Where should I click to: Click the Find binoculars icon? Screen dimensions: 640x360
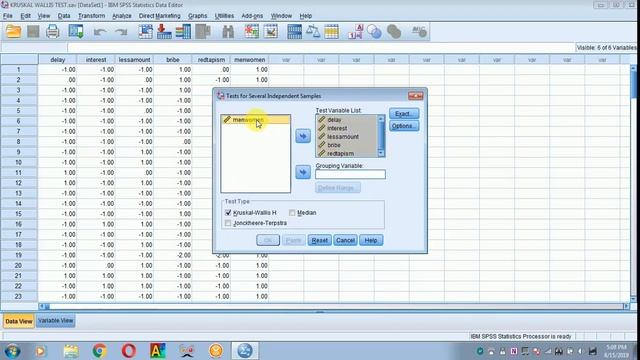(228, 31)
